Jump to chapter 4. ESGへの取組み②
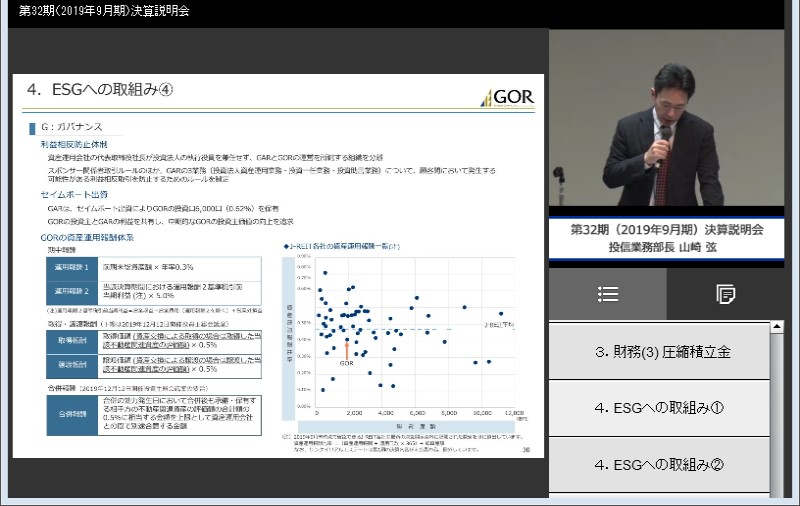 [x=659, y=465]
